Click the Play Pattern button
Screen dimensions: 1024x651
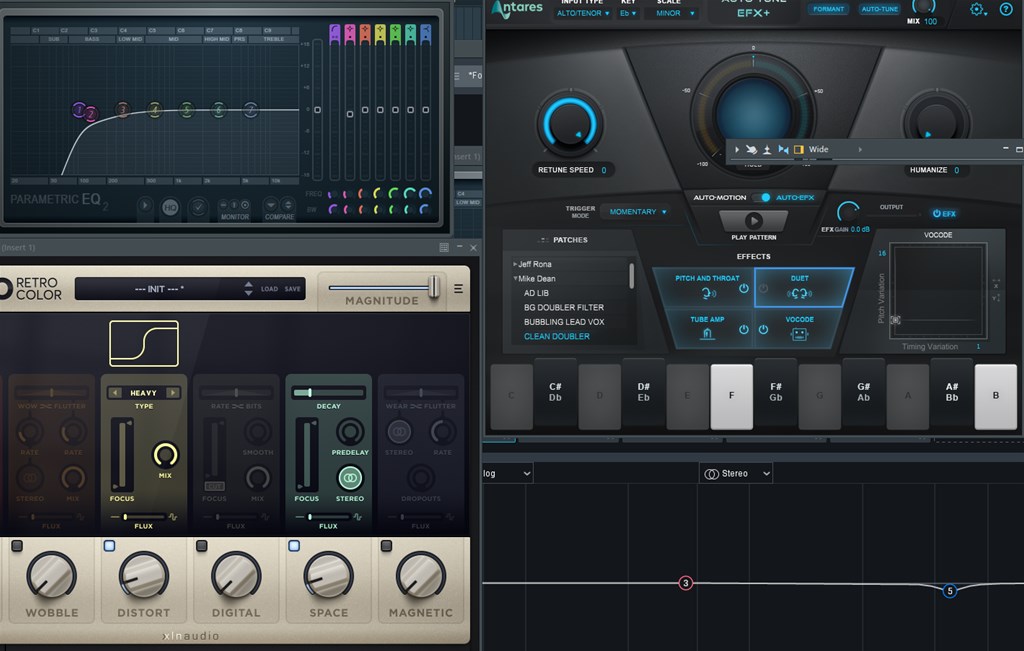[x=754, y=221]
